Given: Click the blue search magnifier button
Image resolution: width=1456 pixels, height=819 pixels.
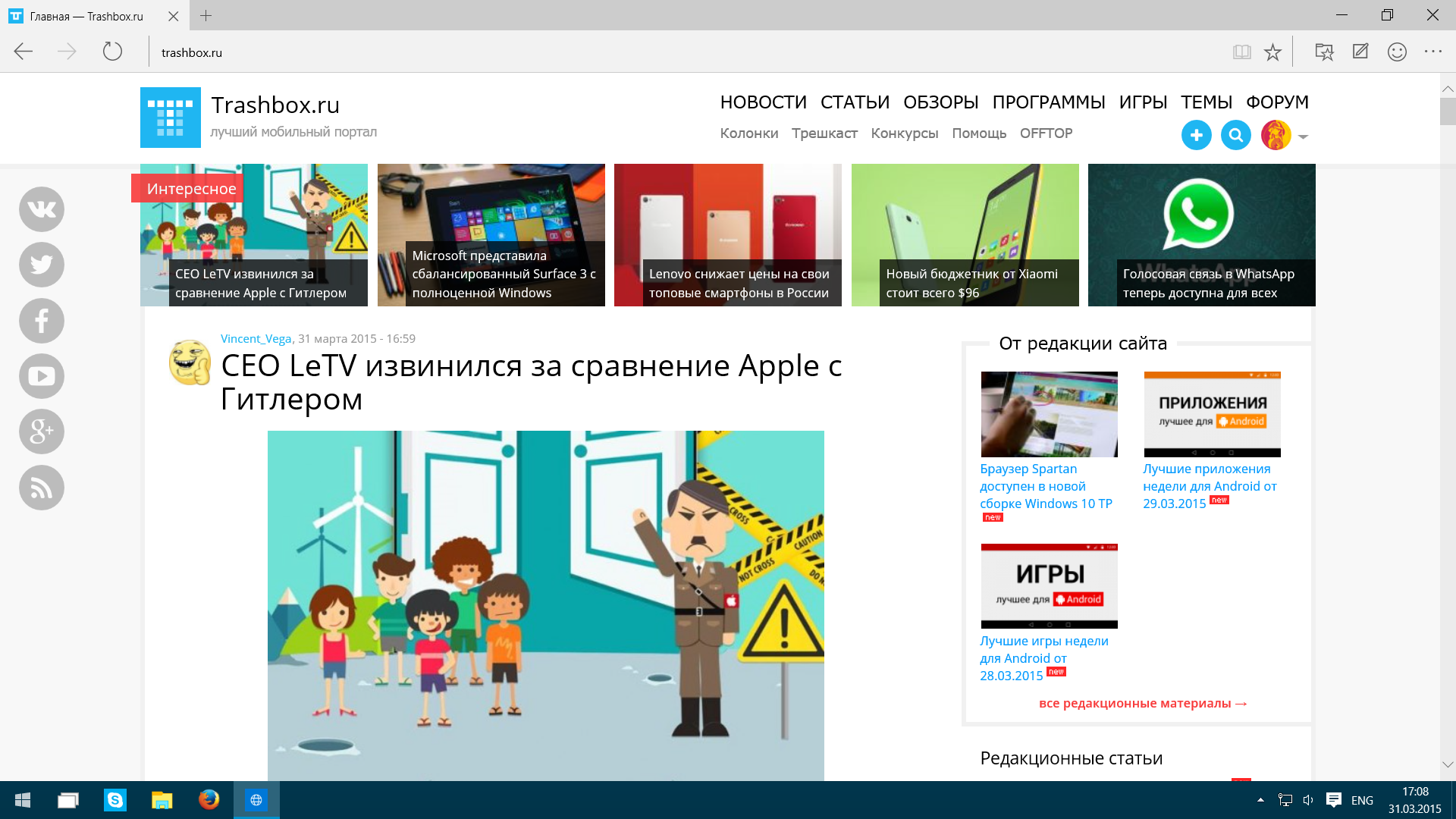Looking at the screenshot, I should coord(1236,135).
